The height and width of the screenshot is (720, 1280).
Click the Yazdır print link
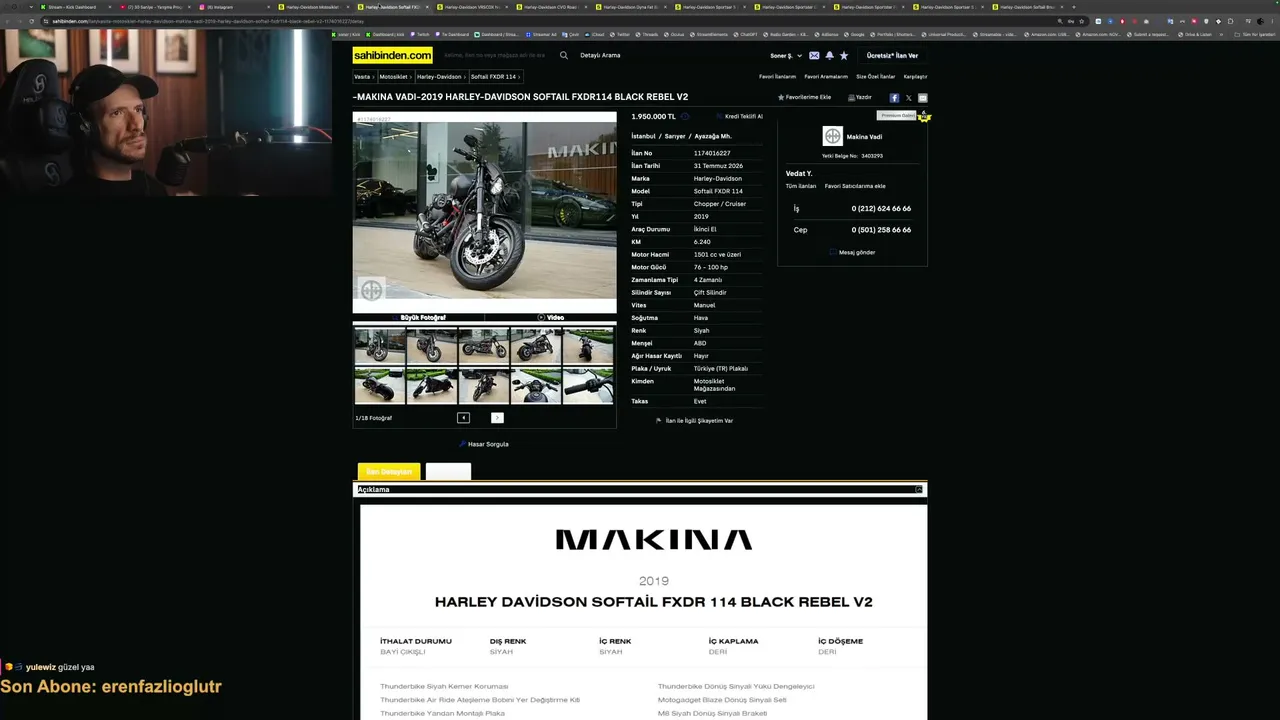point(860,98)
